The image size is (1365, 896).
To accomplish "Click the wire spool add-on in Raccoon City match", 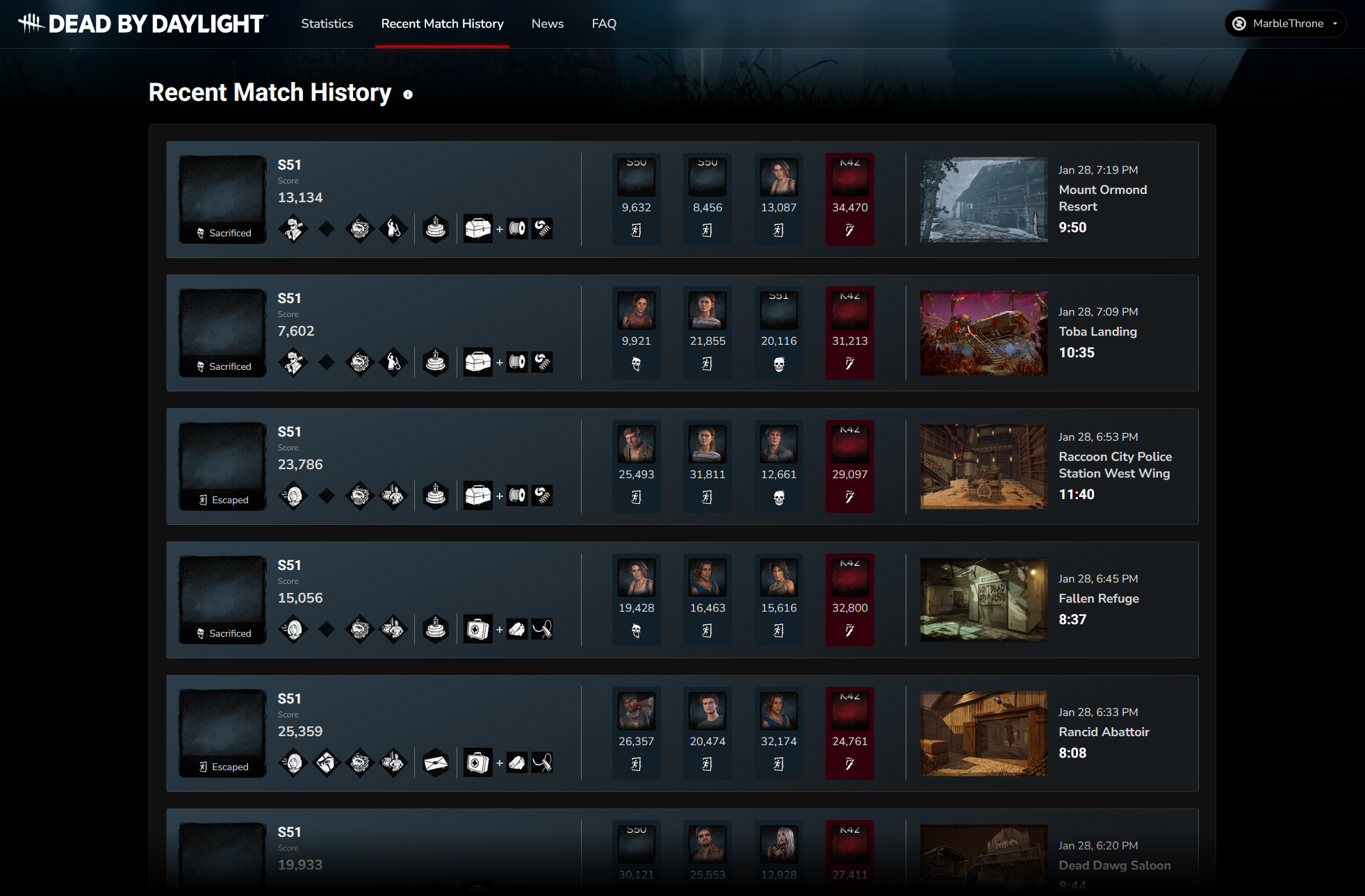I will click(517, 495).
